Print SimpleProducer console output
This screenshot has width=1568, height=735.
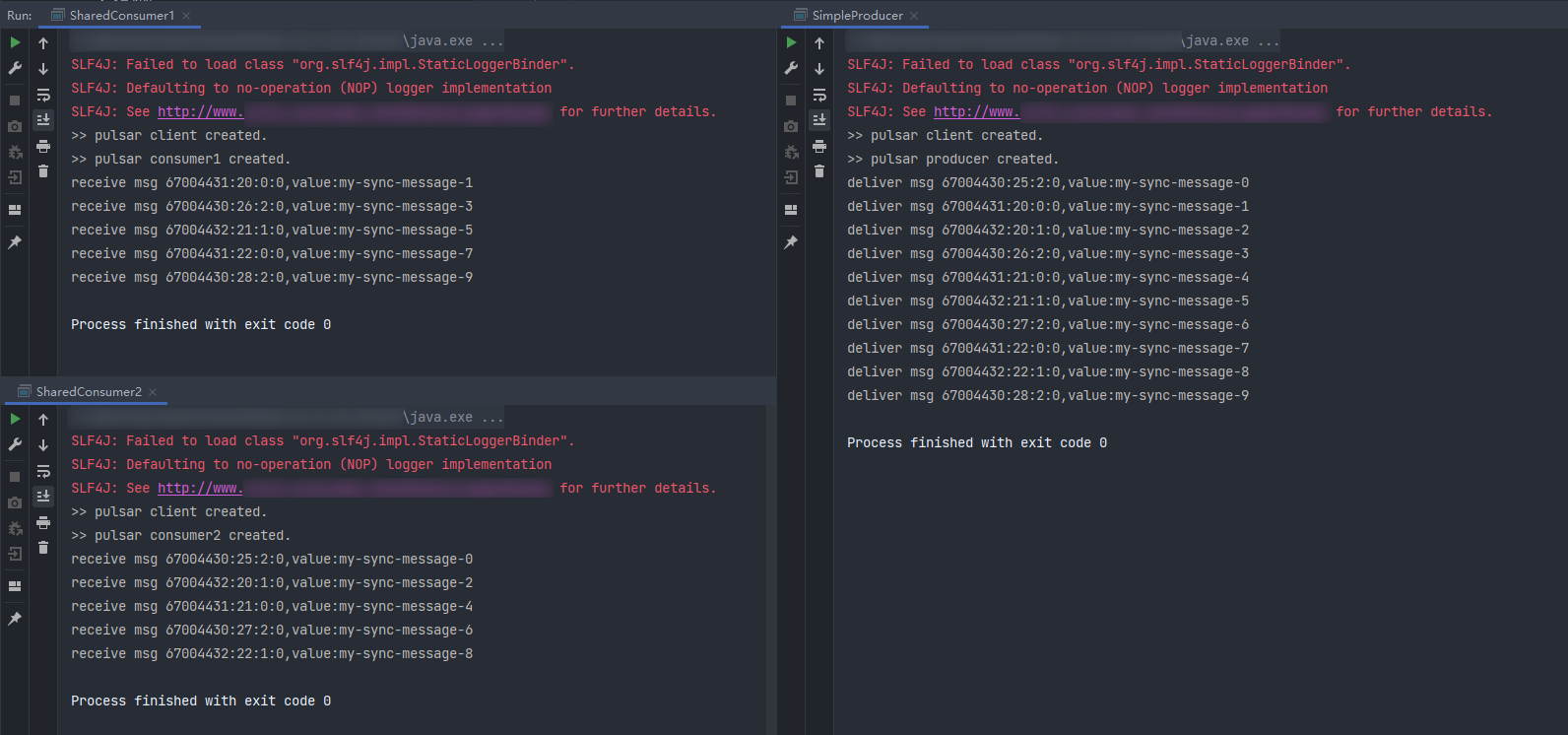(x=819, y=146)
